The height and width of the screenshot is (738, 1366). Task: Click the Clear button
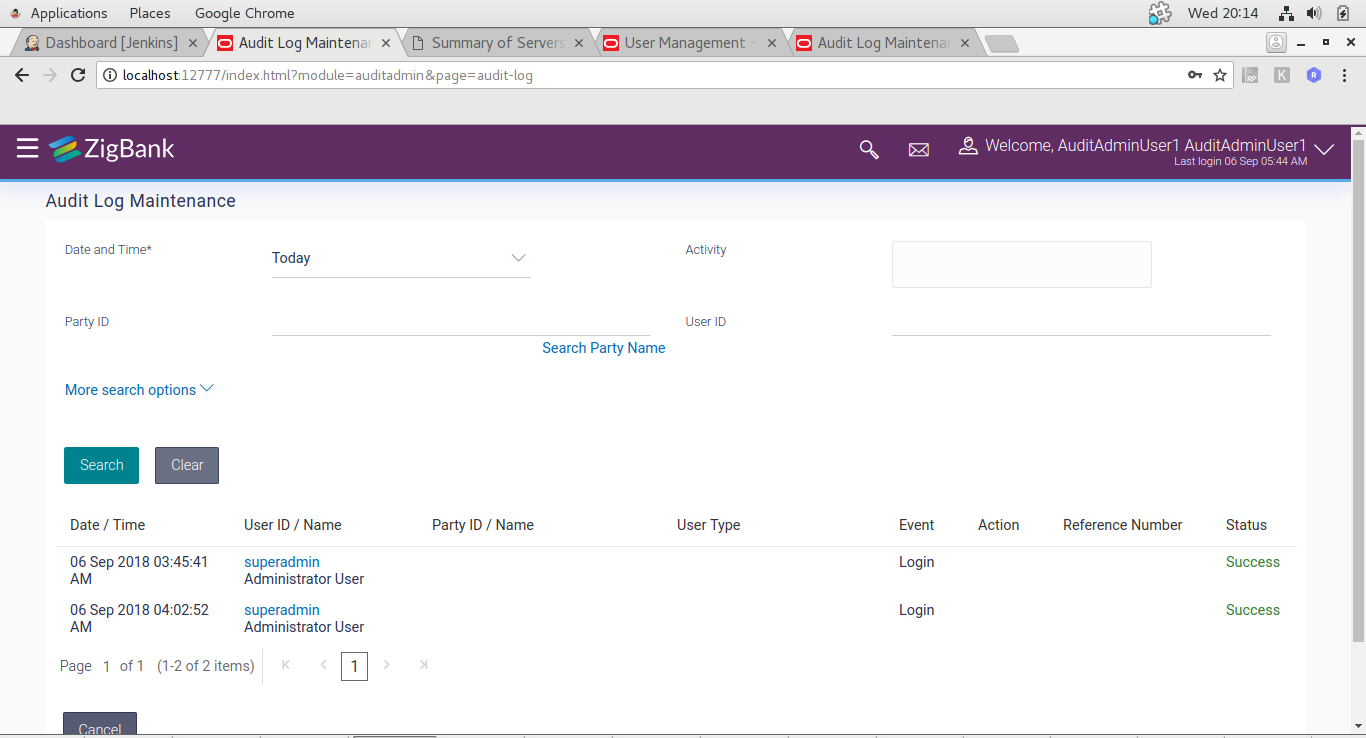187,465
